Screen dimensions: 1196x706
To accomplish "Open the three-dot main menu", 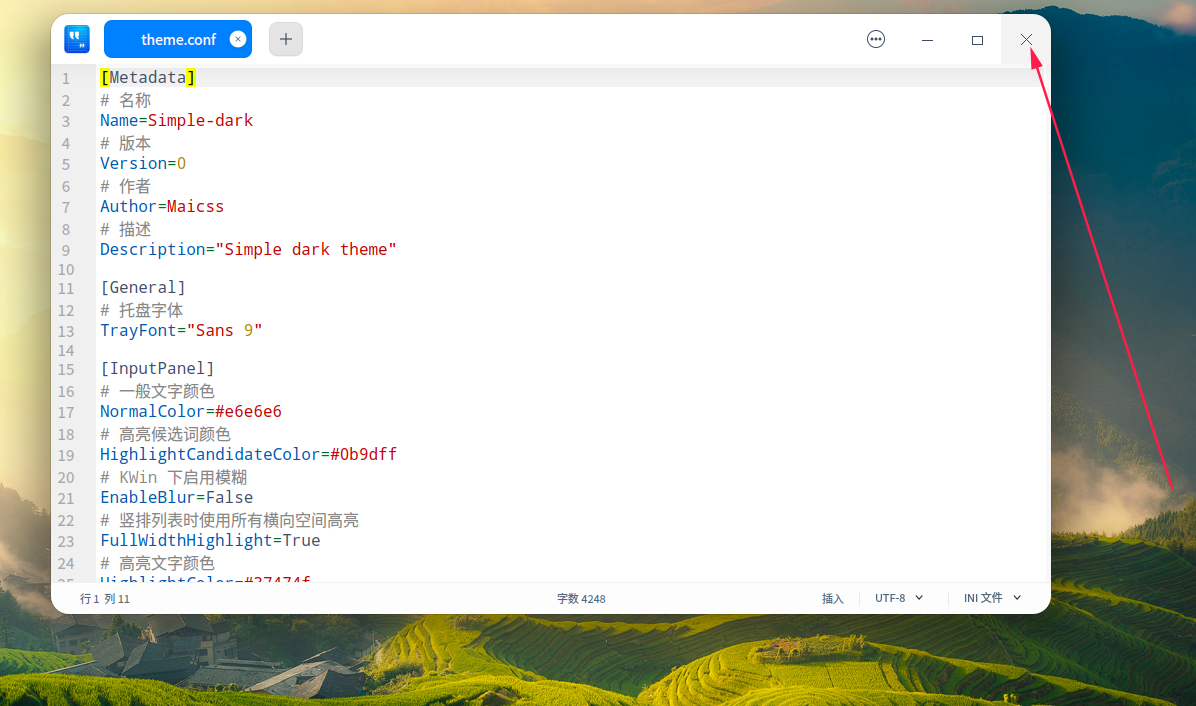I will pos(876,39).
